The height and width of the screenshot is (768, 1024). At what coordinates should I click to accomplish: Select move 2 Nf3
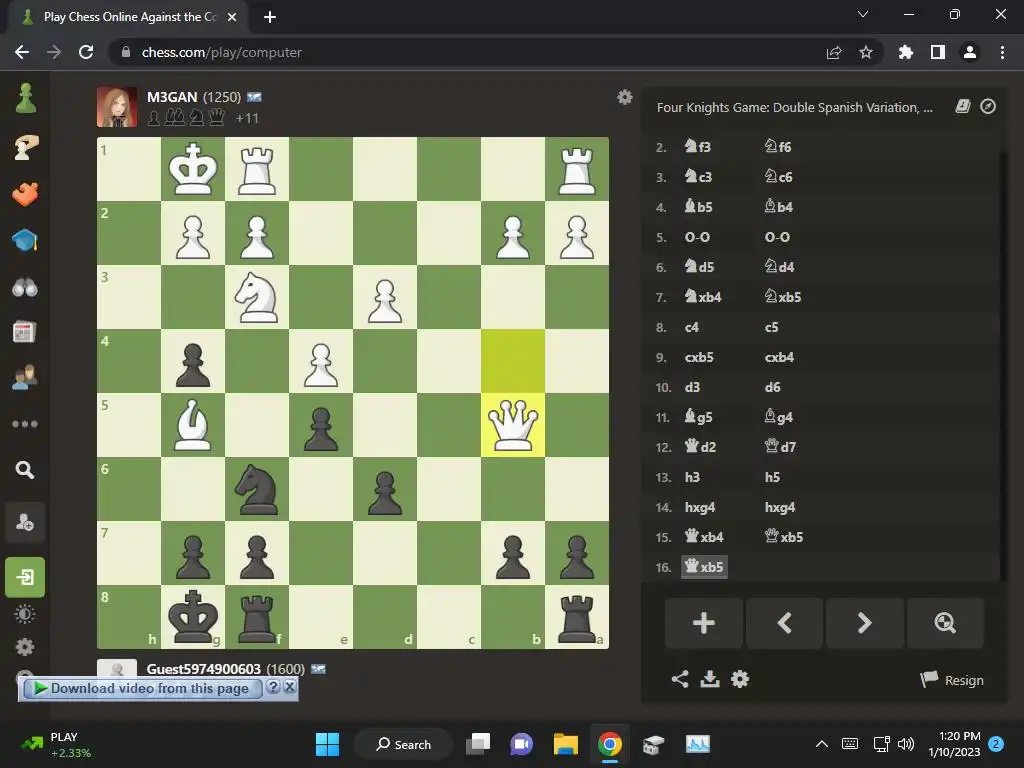[x=697, y=146]
